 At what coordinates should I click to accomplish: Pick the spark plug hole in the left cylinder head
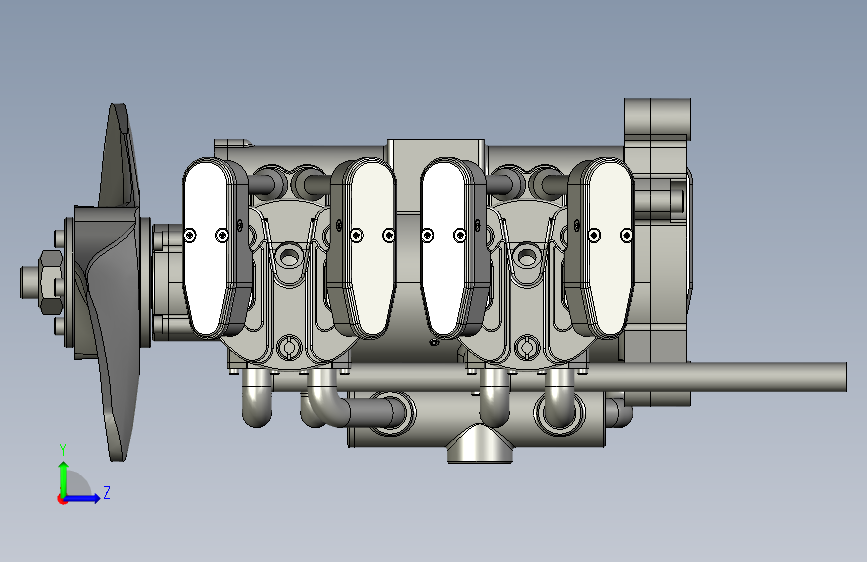[x=288, y=257]
